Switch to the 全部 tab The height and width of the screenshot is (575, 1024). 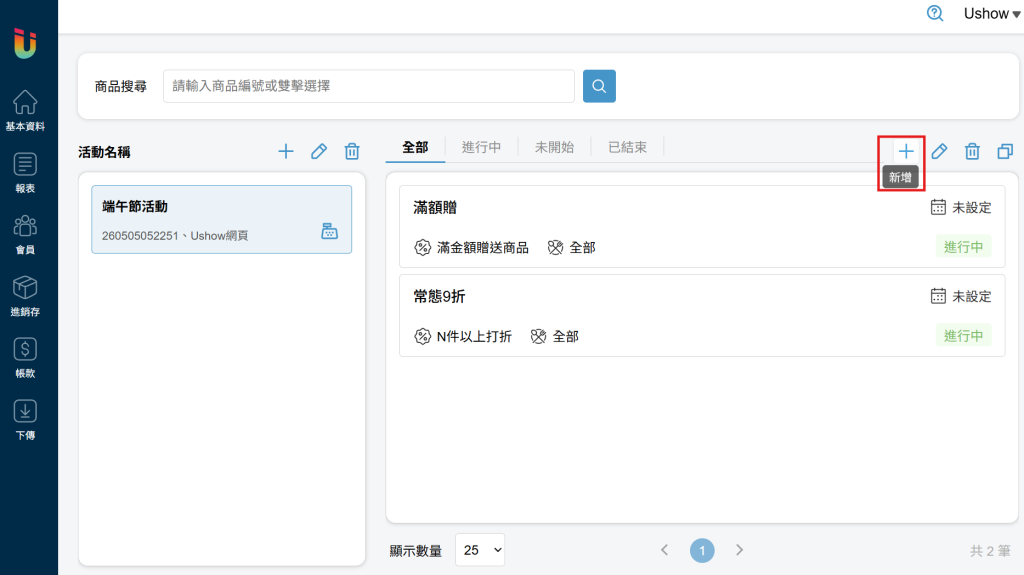coord(415,148)
